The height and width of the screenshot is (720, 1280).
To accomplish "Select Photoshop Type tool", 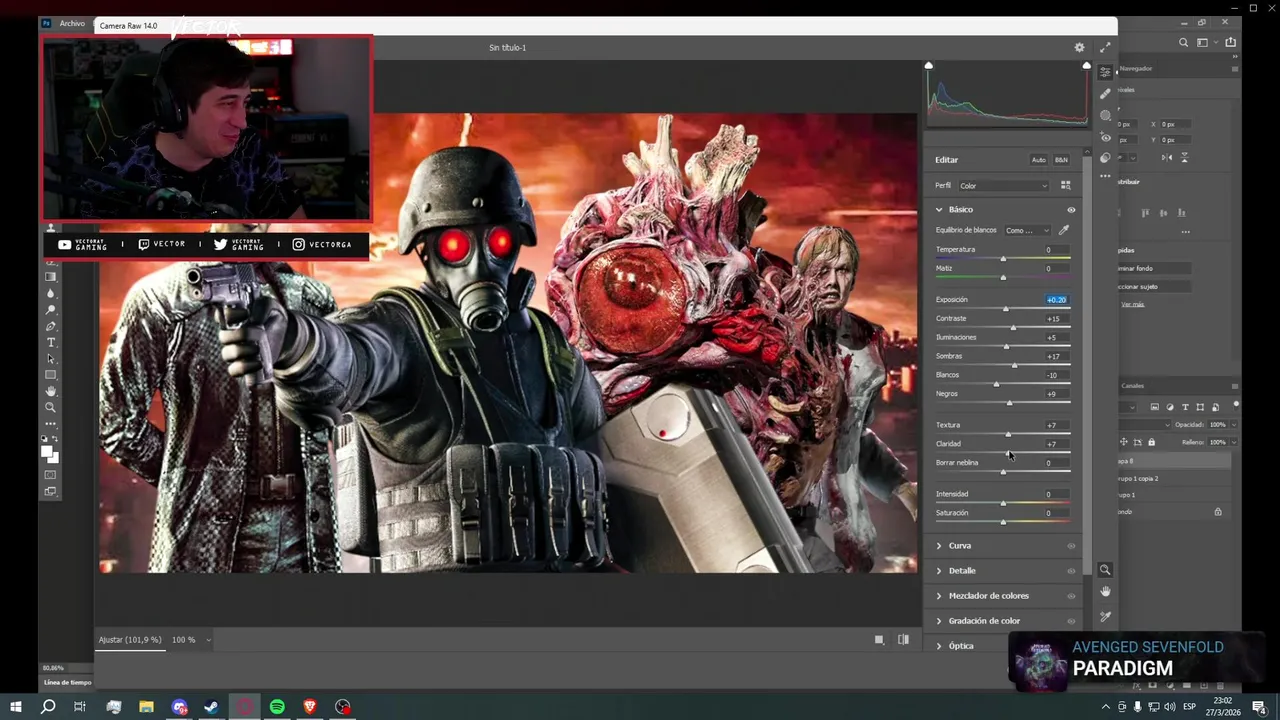I will [x=51, y=342].
